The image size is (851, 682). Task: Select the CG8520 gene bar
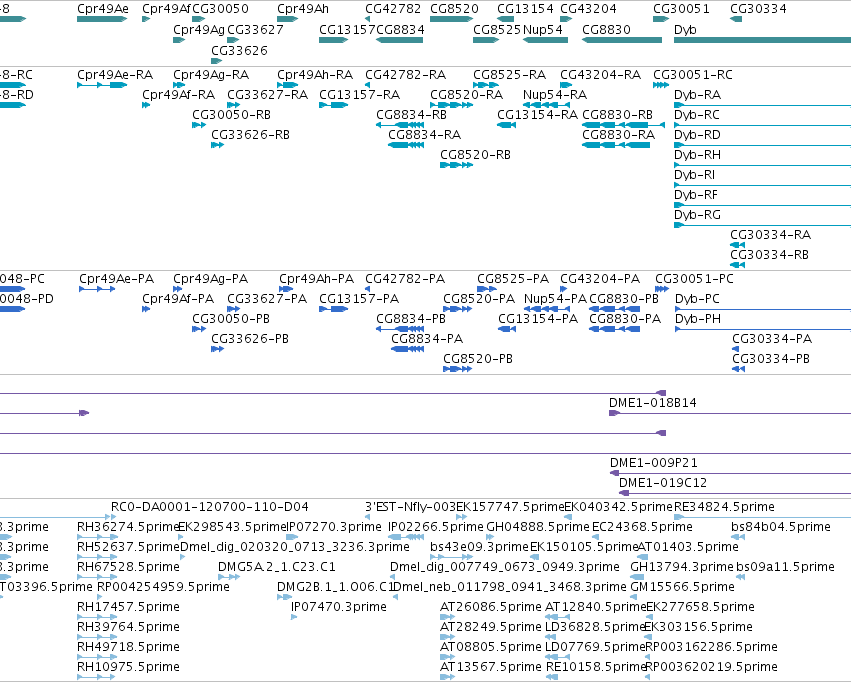452,19
